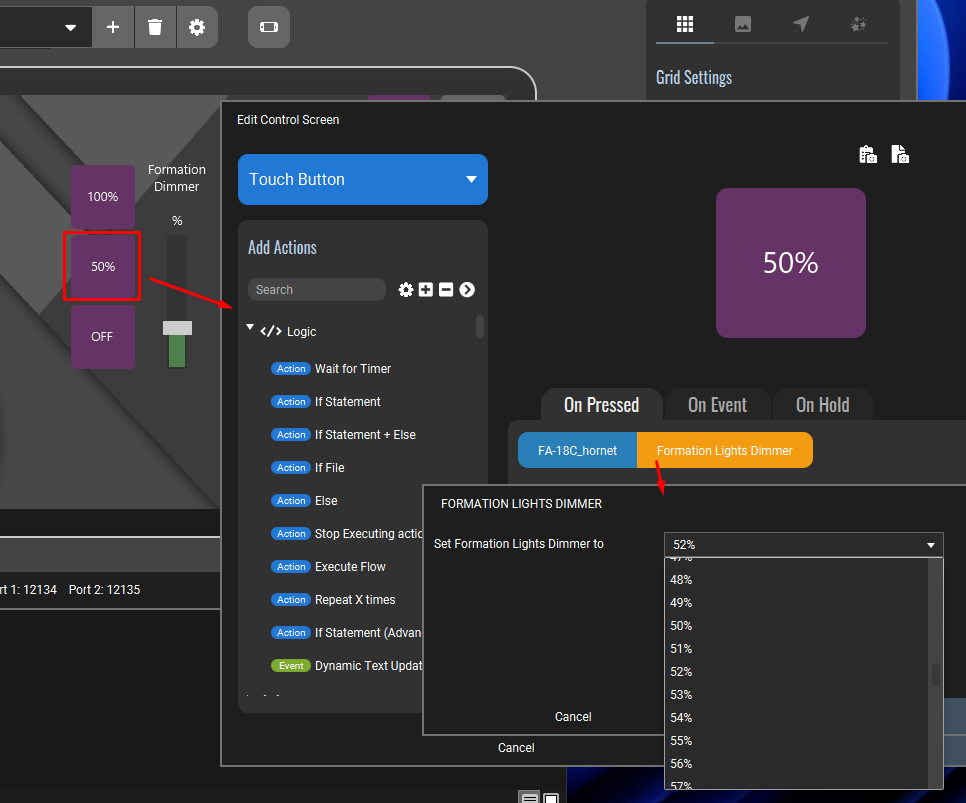966x803 pixels.
Task: Click the trash delete icon in toolbar
Action: (155, 27)
